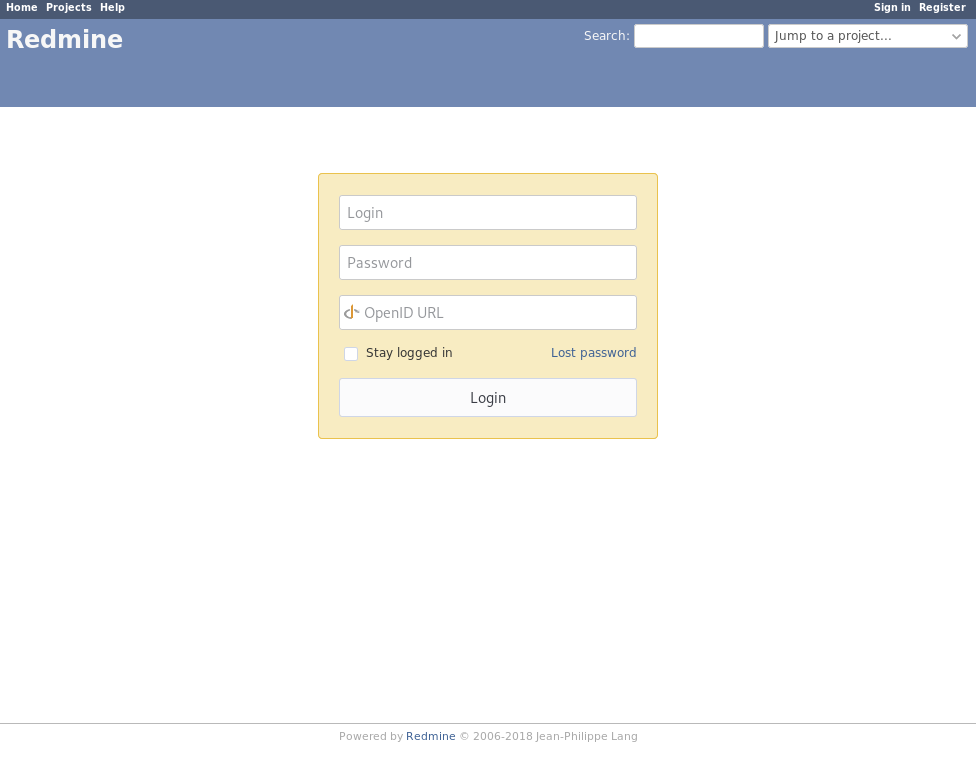
Task: Open the Register link
Action: [942, 7]
